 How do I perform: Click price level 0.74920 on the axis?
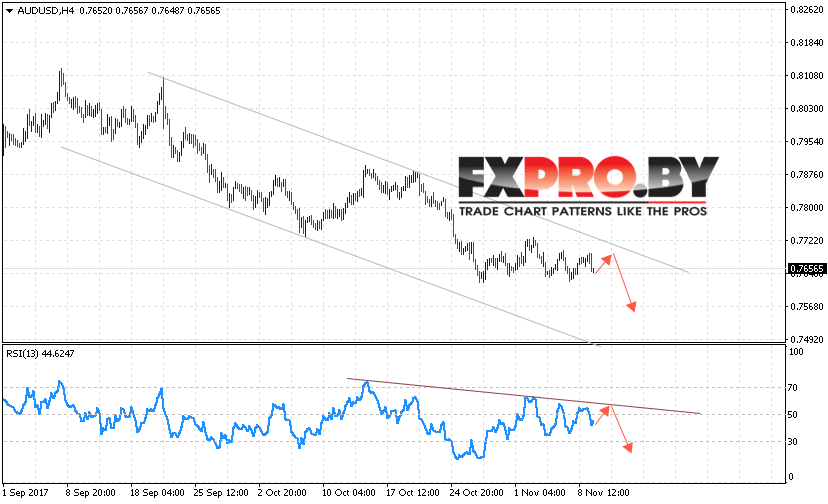pyautogui.click(x=807, y=339)
